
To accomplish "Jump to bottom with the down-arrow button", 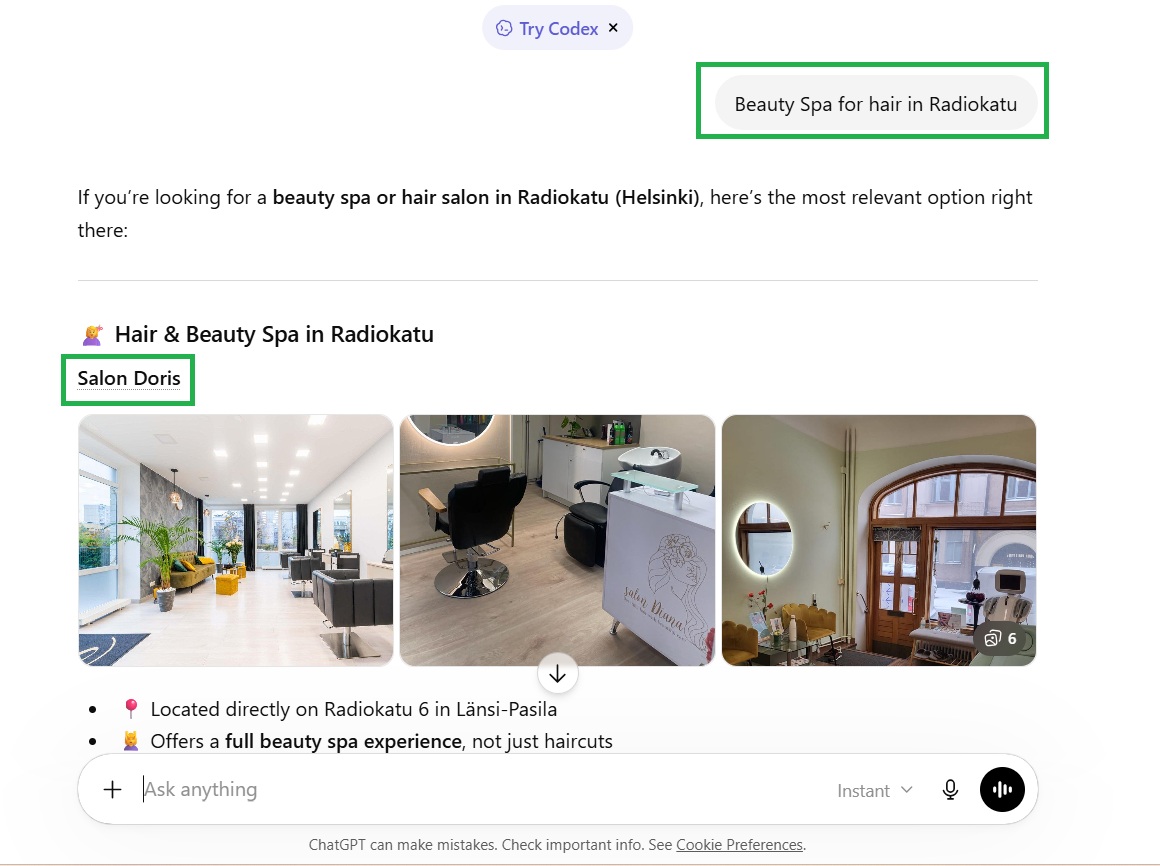I will [x=558, y=674].
